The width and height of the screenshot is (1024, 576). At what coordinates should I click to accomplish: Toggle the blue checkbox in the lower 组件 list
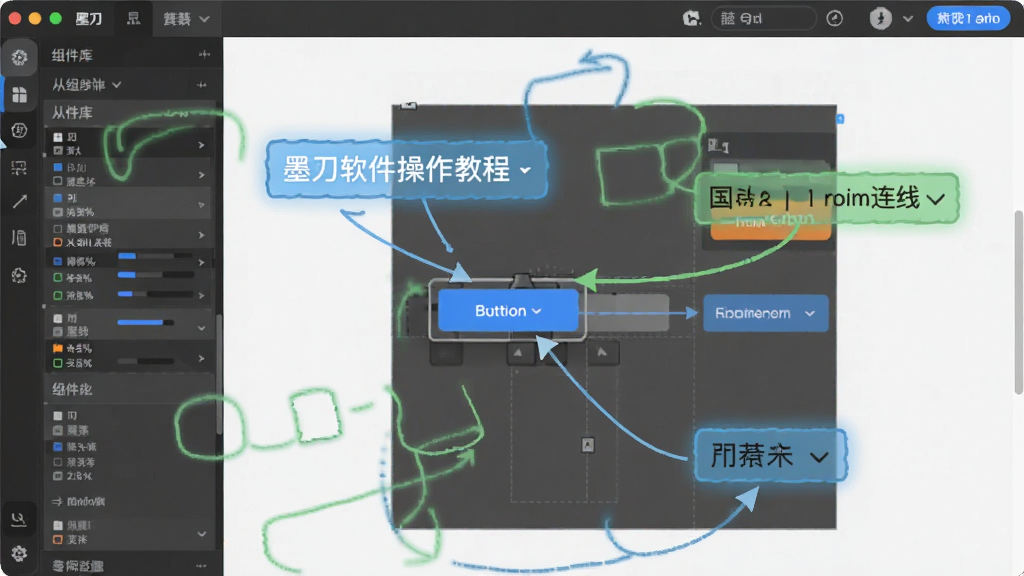pyautogui.click(x=57, y=447)
